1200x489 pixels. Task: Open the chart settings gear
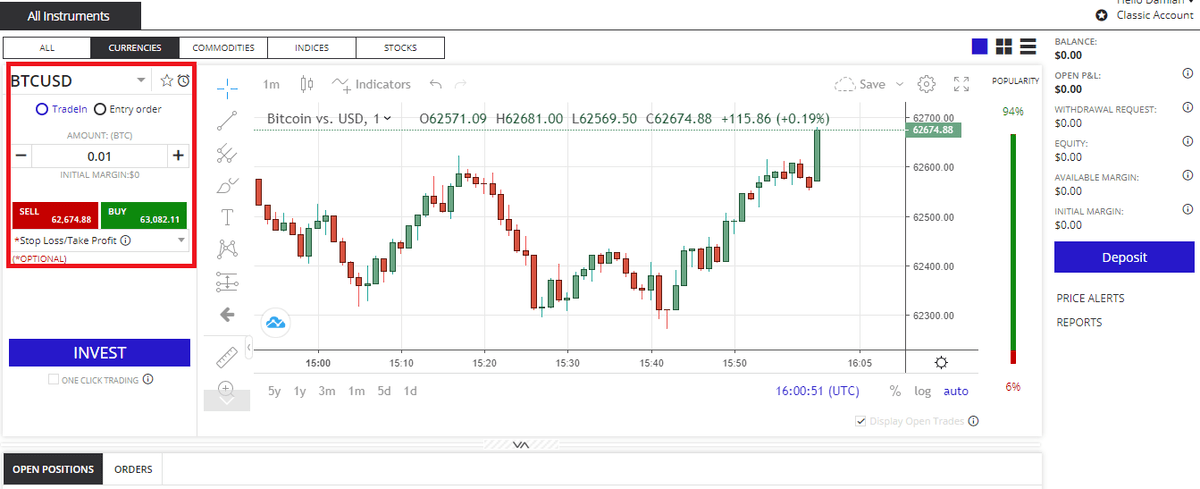click(x=926, y=84)
